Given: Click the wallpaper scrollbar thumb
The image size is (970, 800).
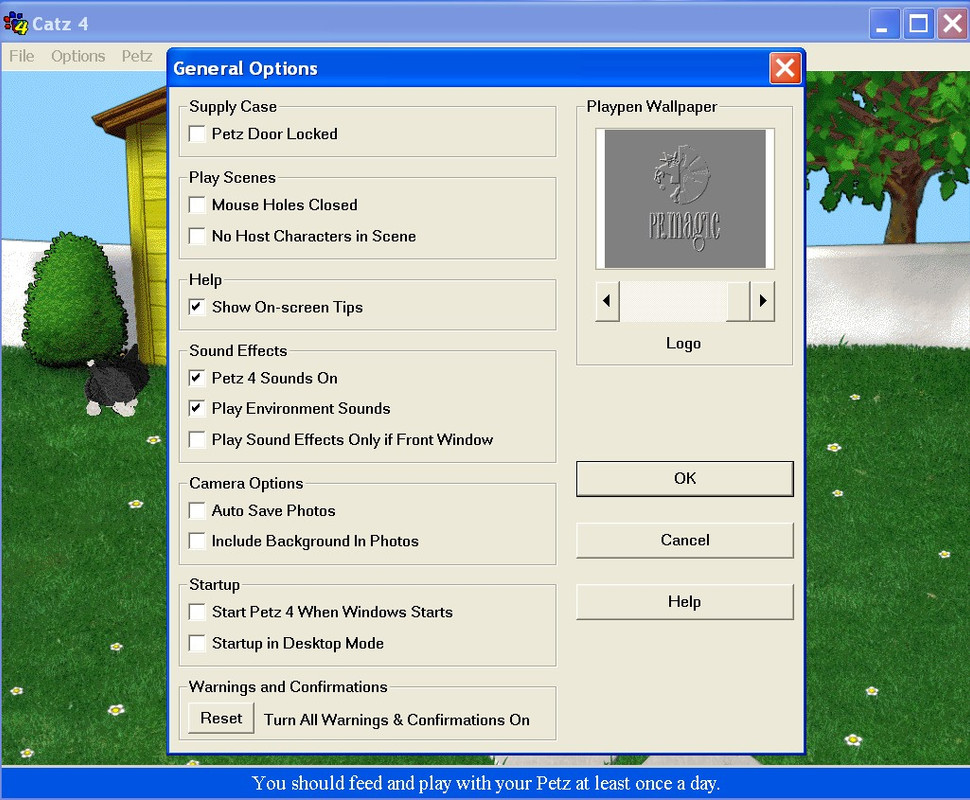Looking at the screenshot, I should coord(738,301).
